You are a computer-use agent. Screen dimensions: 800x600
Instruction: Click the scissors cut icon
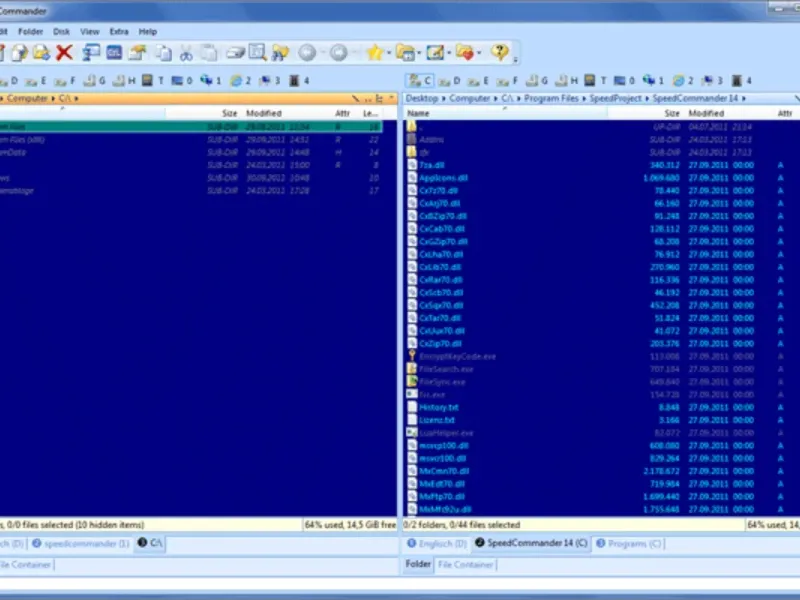click(186, 53)
